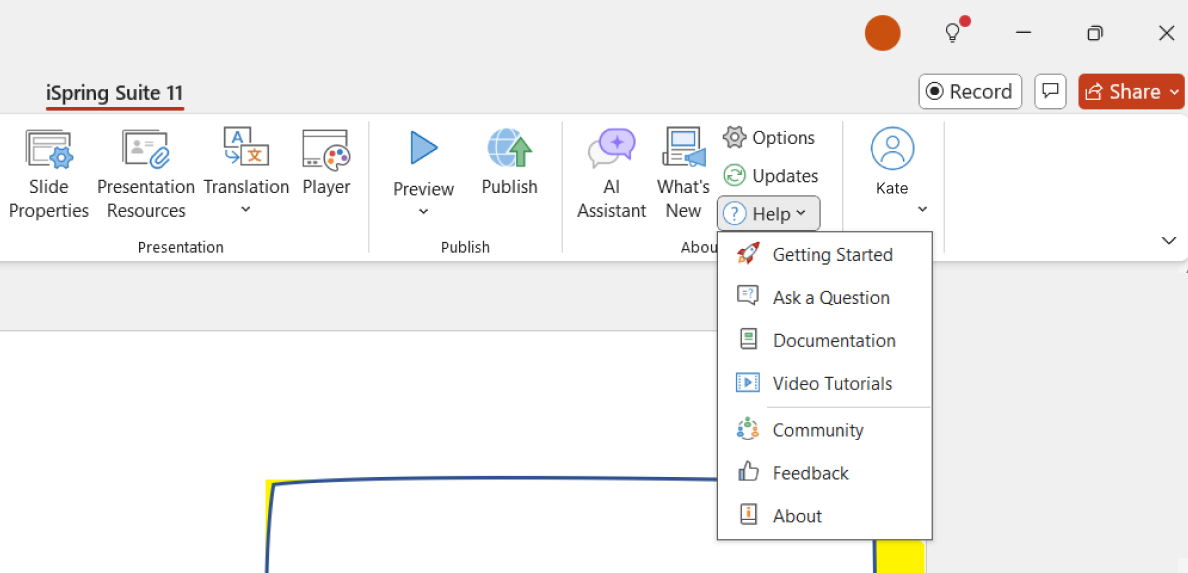Minimize the PowerPoint window
The width and height of the screenshot is (1188, 573).
click(1024, 33)
